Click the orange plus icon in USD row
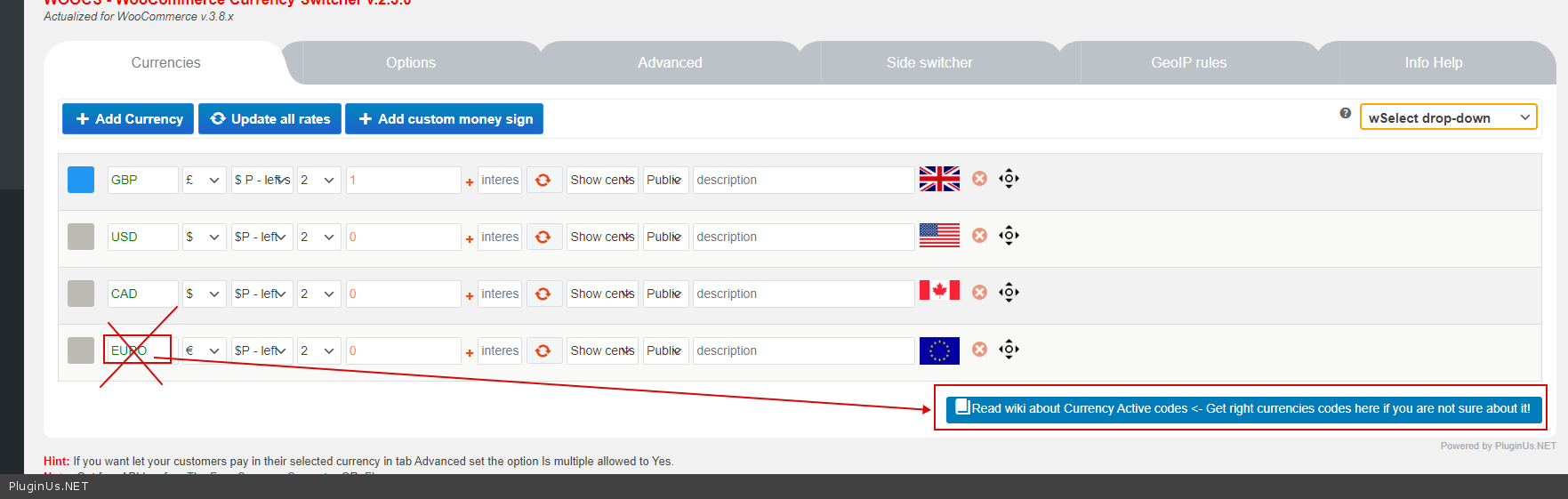1568x499 pixels. (x=470, y=239)
